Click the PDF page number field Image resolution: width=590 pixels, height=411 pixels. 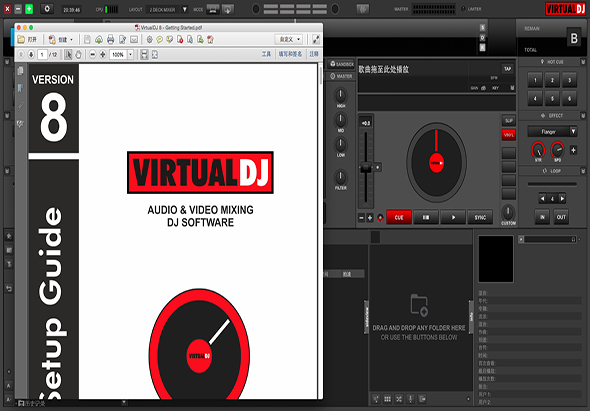click(x=42, y=55)
